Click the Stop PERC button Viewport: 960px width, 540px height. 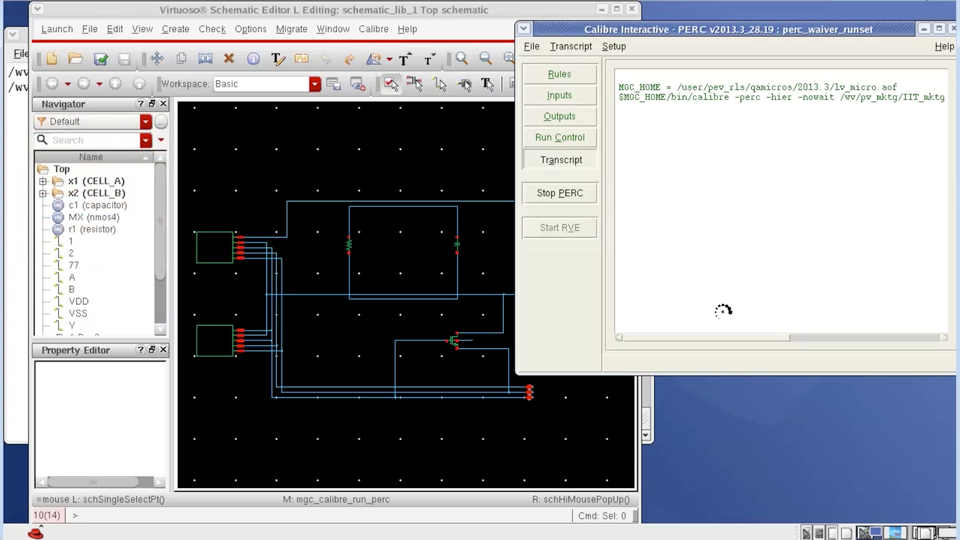tap(560, 193)
